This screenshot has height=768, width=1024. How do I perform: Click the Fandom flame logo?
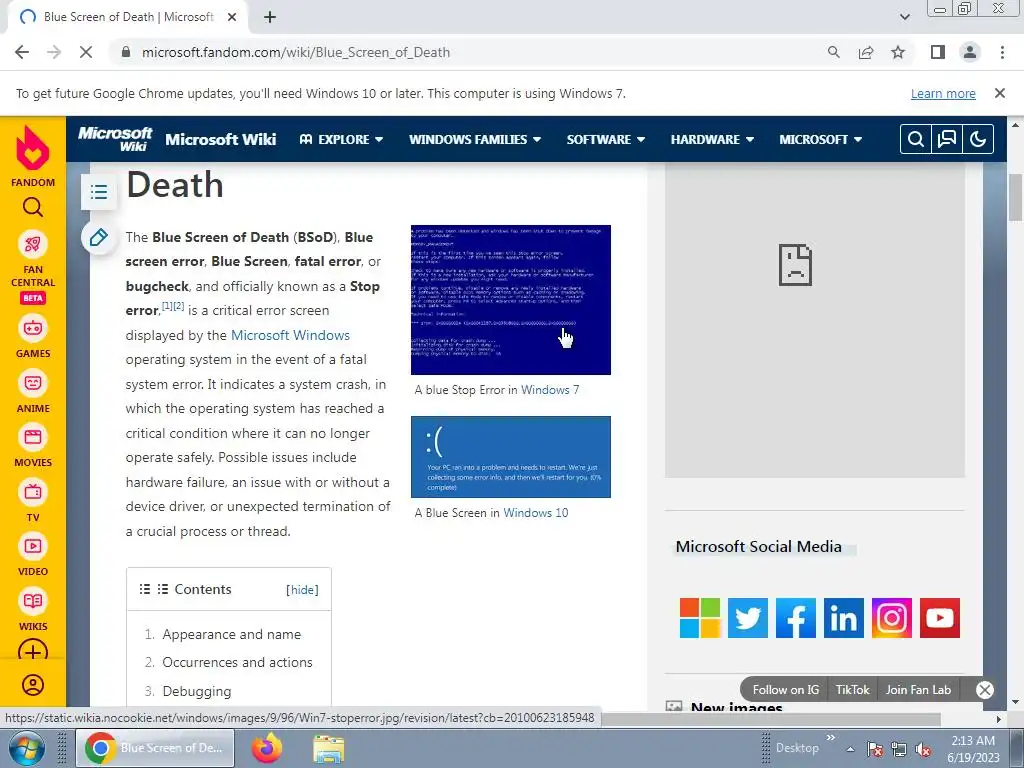(x=33, y=147)
